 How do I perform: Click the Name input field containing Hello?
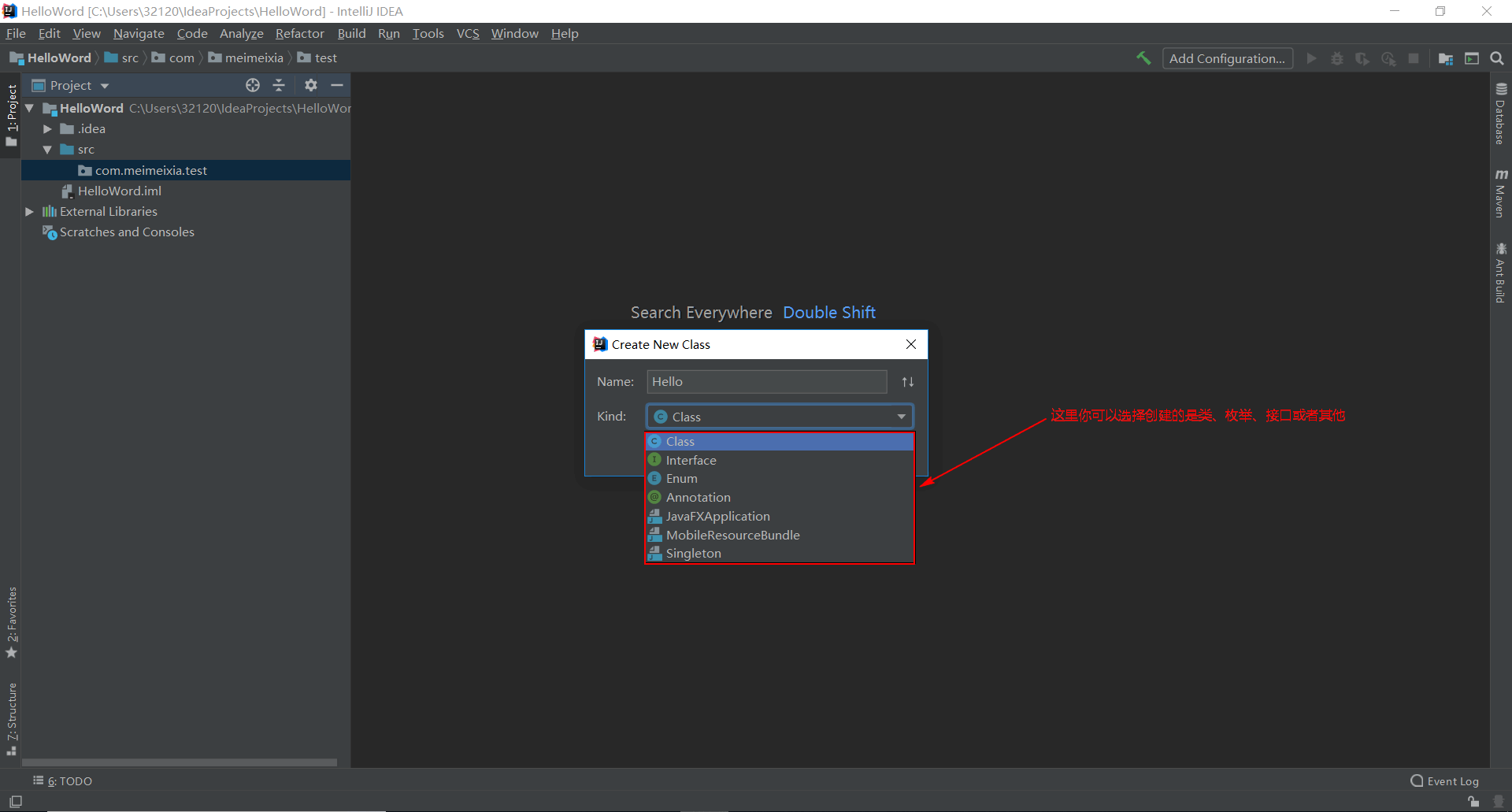(766, 382)
